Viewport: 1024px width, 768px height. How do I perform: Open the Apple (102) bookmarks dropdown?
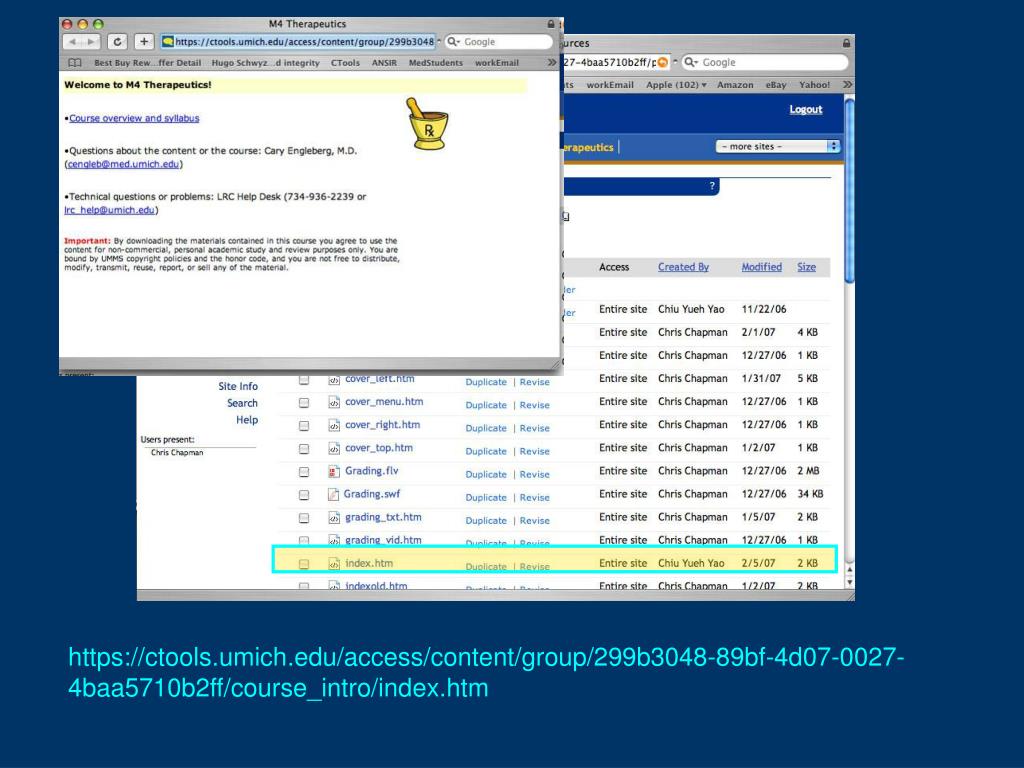[x=676, y=85]
